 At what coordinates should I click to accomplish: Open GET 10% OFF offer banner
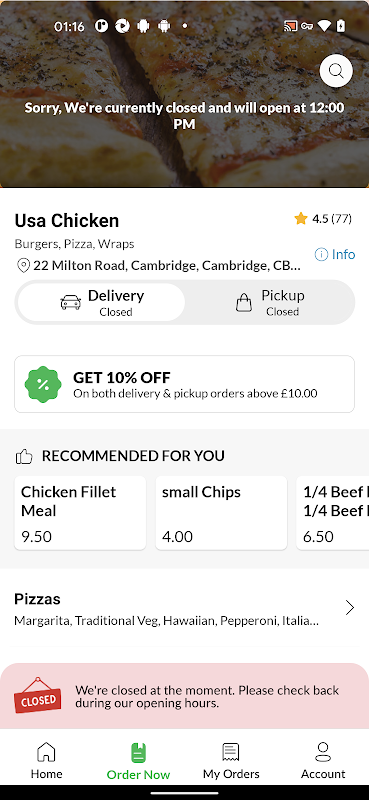point(184,384)
